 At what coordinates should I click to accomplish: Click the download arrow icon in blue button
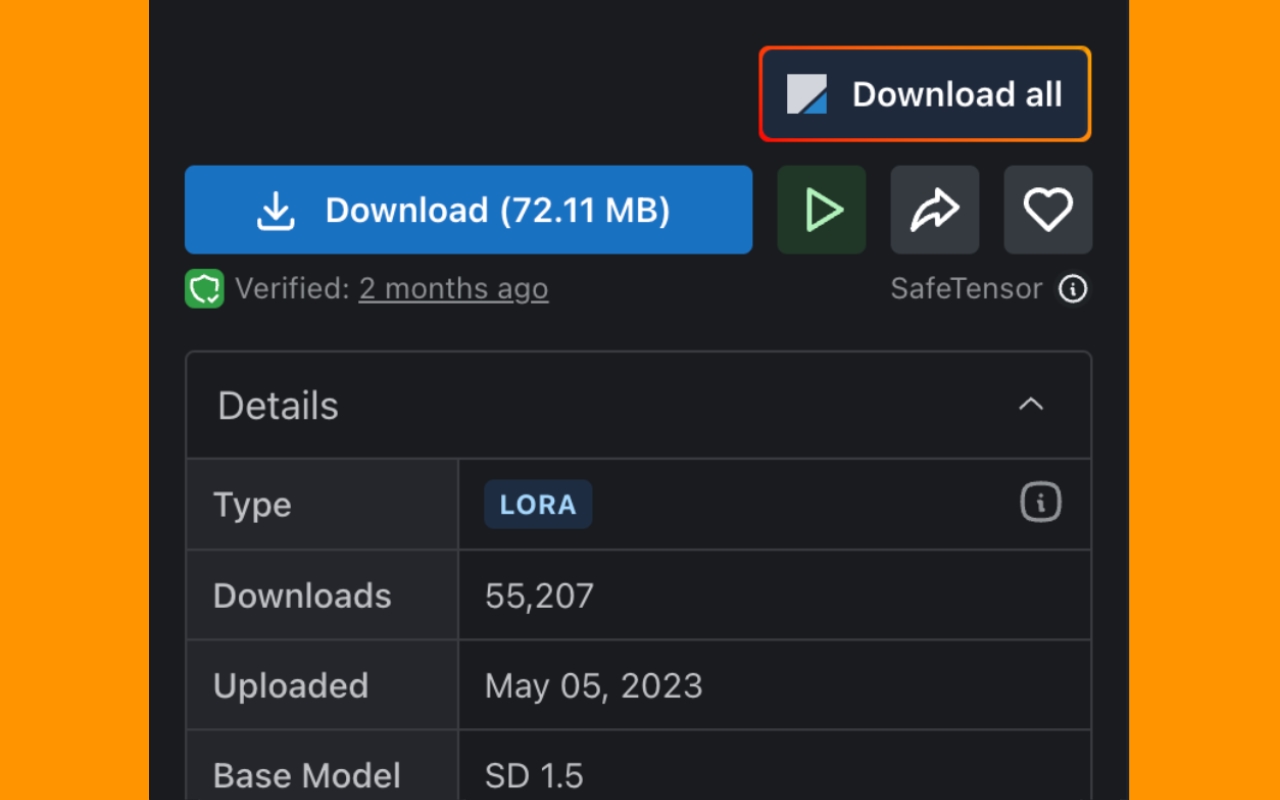pos(275,210)
